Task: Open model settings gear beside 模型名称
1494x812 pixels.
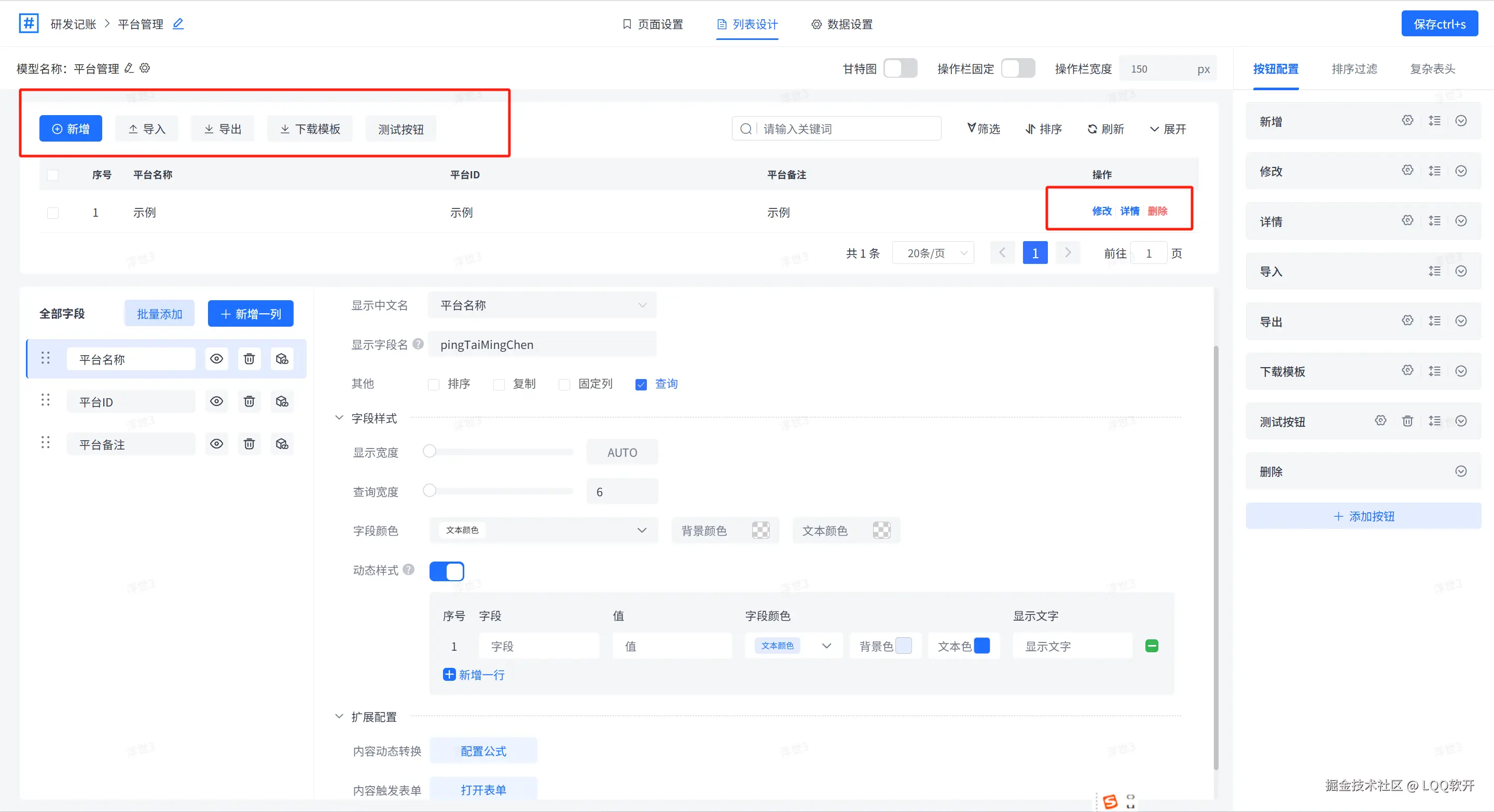Action: point(145,68)
